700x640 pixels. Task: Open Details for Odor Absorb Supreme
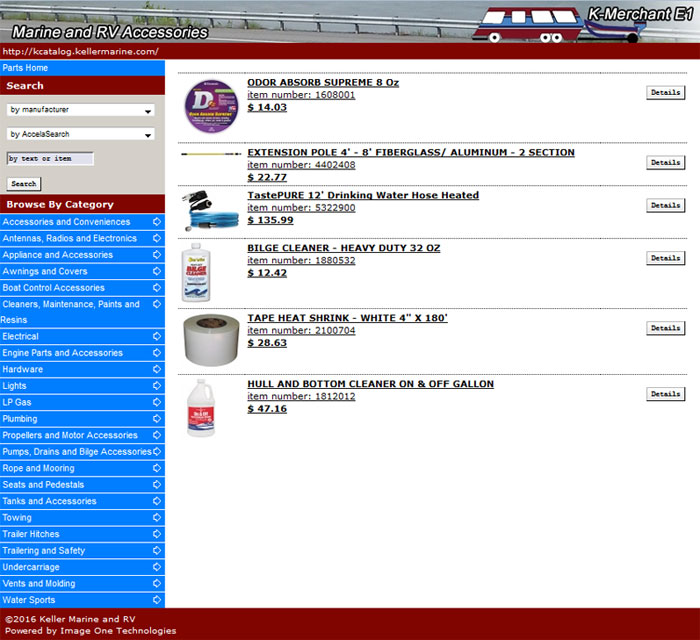click(x=666, y=93)
